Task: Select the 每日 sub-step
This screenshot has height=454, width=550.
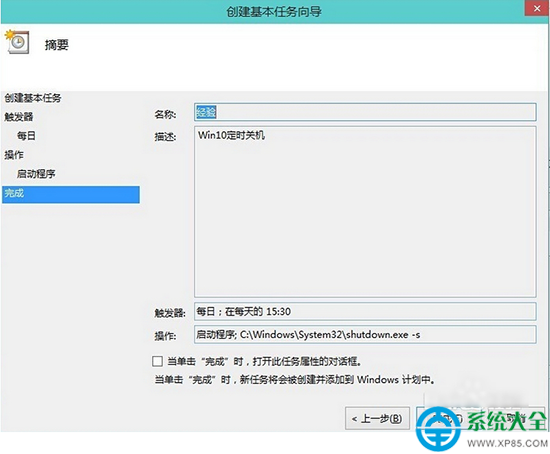Action: tap(26, 136)
